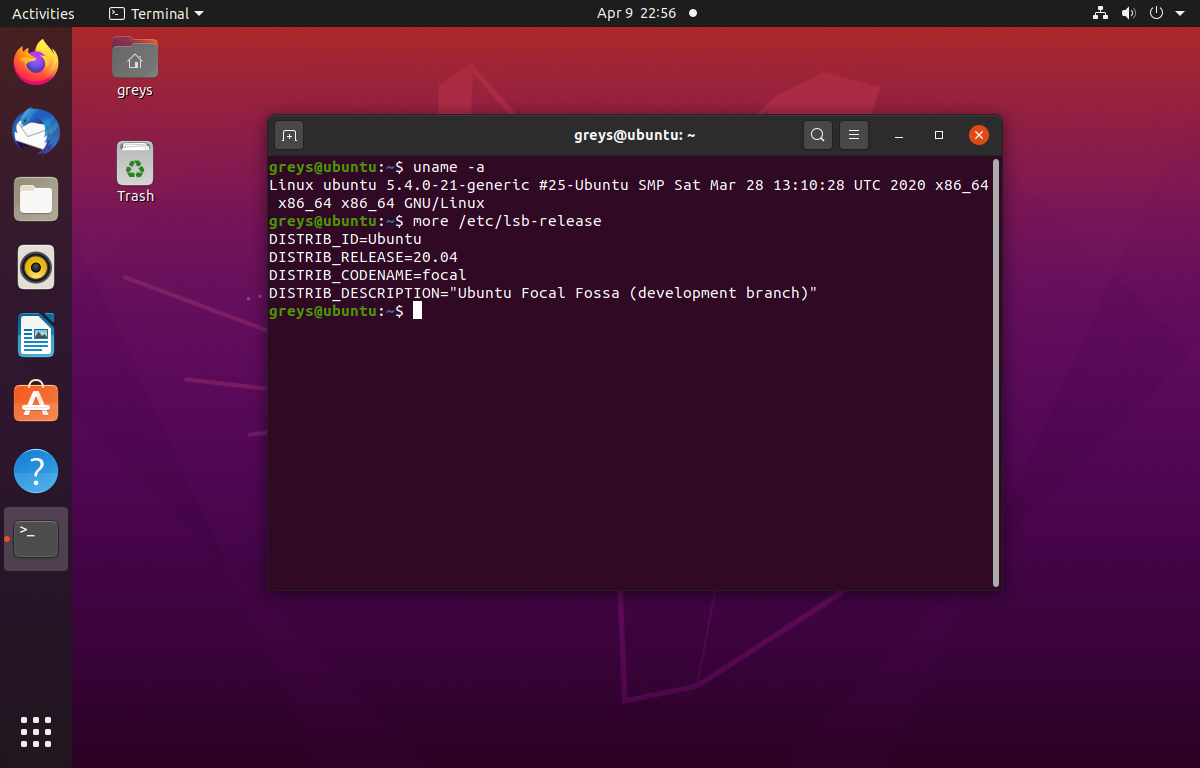Open a new tab in Terminal
The image size is (1200, 768).
[x=289, y=135]
